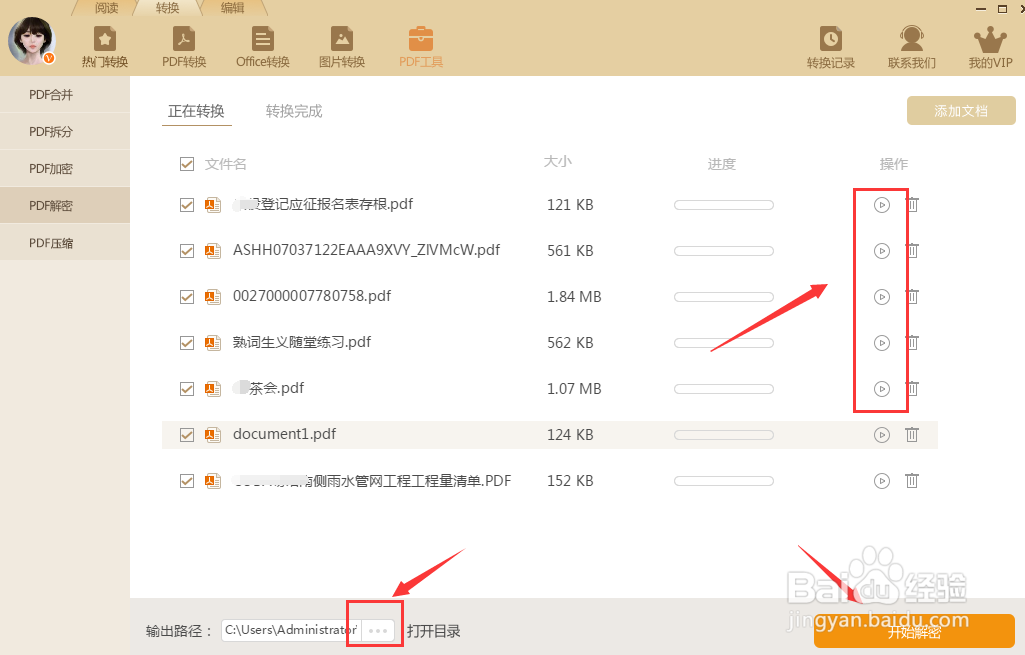1025x655 pixels.
Task: View 转换记录 conversion history
Action: tap(830, 45)
